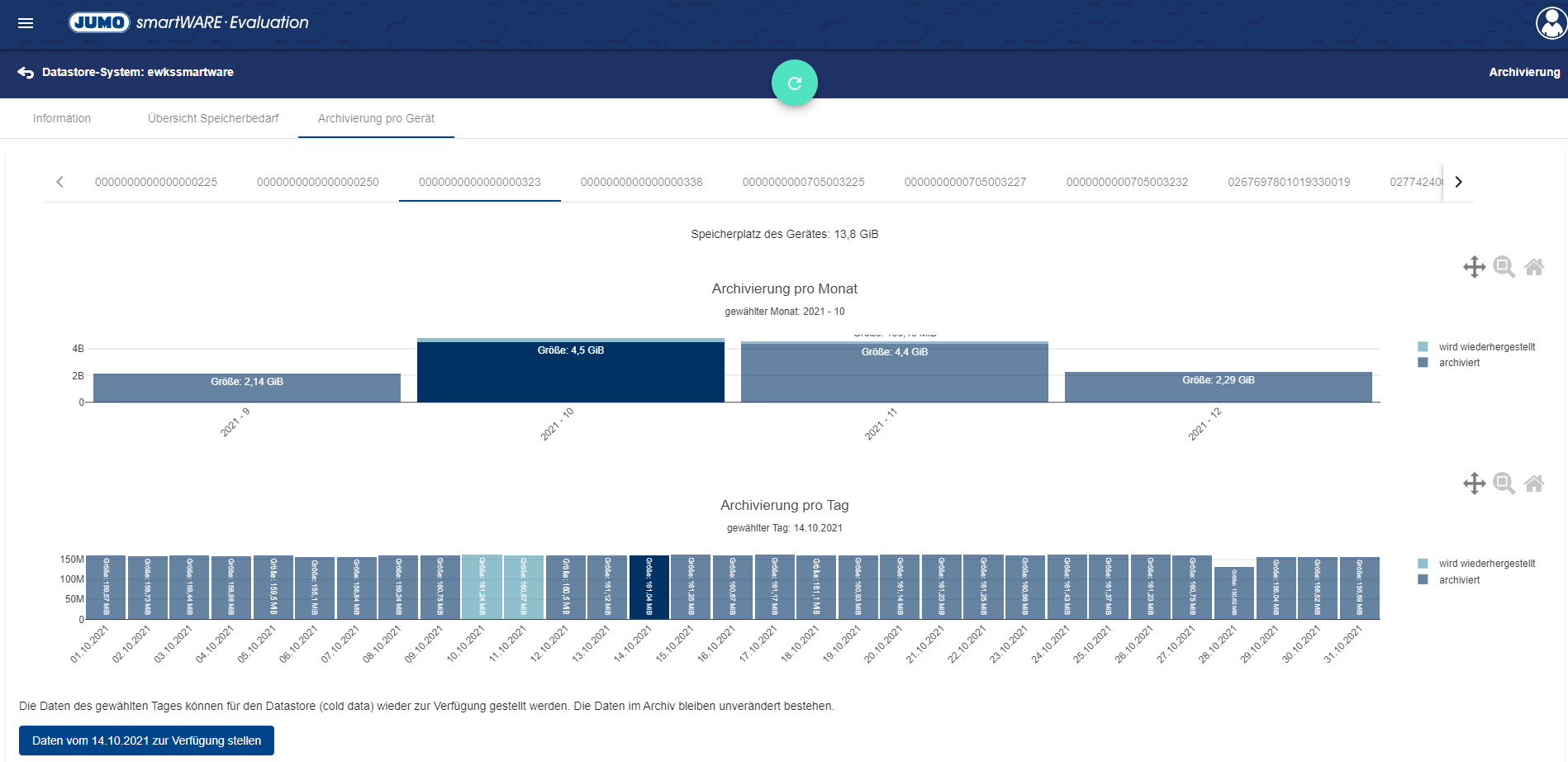The height and width of the screenshot is (762, 1568).
Task: Click the green refresh button
Action: (794, 83)
